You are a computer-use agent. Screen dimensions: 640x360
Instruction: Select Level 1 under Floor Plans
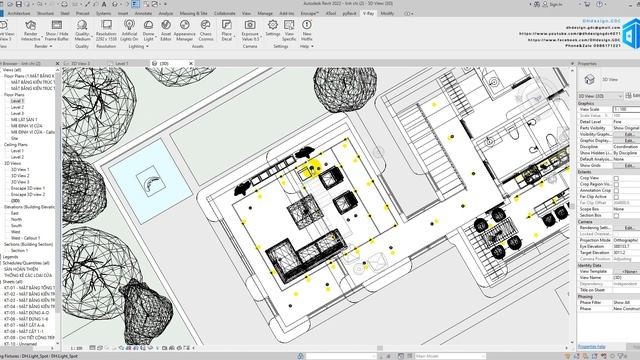pyautogui.click(x=17, y=101)
